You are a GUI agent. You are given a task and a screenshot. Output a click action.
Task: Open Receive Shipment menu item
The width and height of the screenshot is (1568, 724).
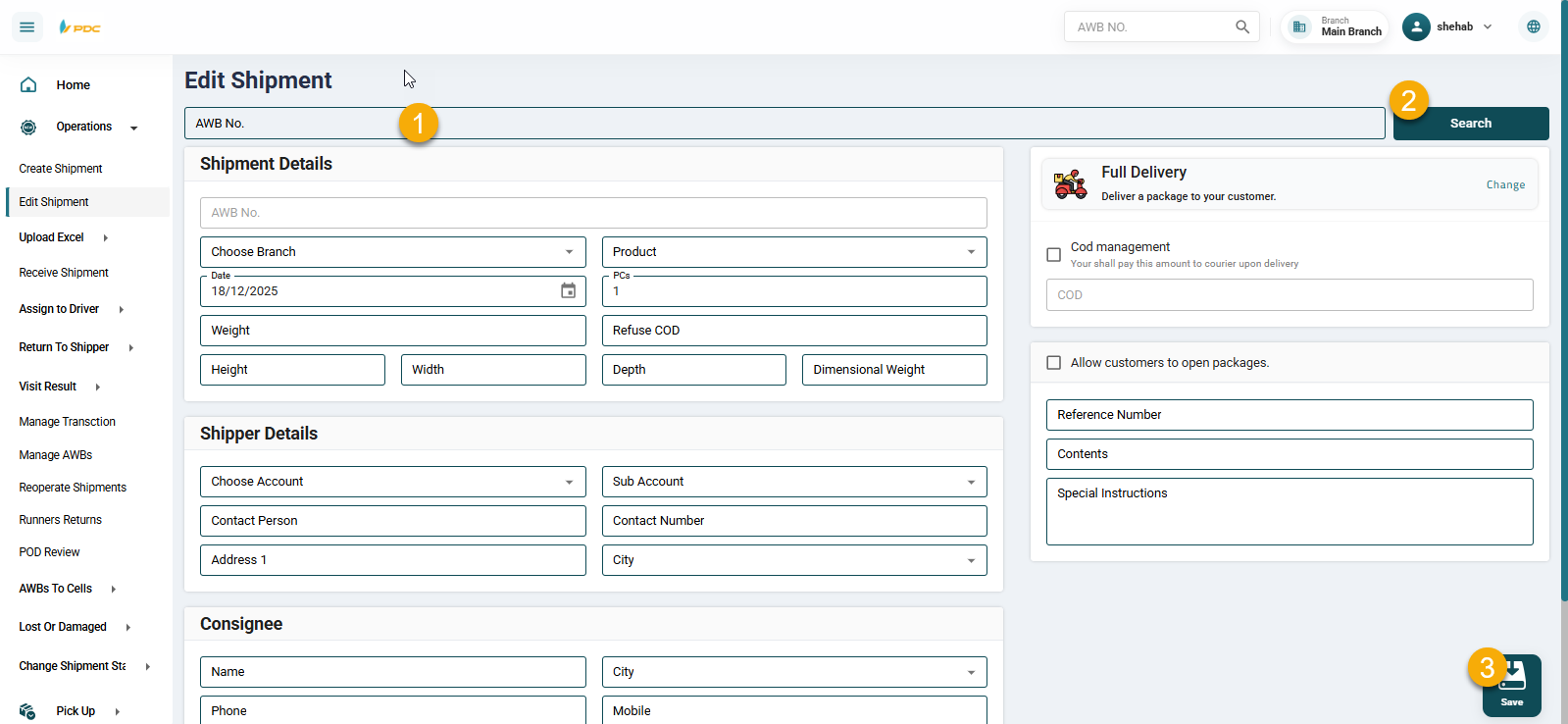click(64, 273)
